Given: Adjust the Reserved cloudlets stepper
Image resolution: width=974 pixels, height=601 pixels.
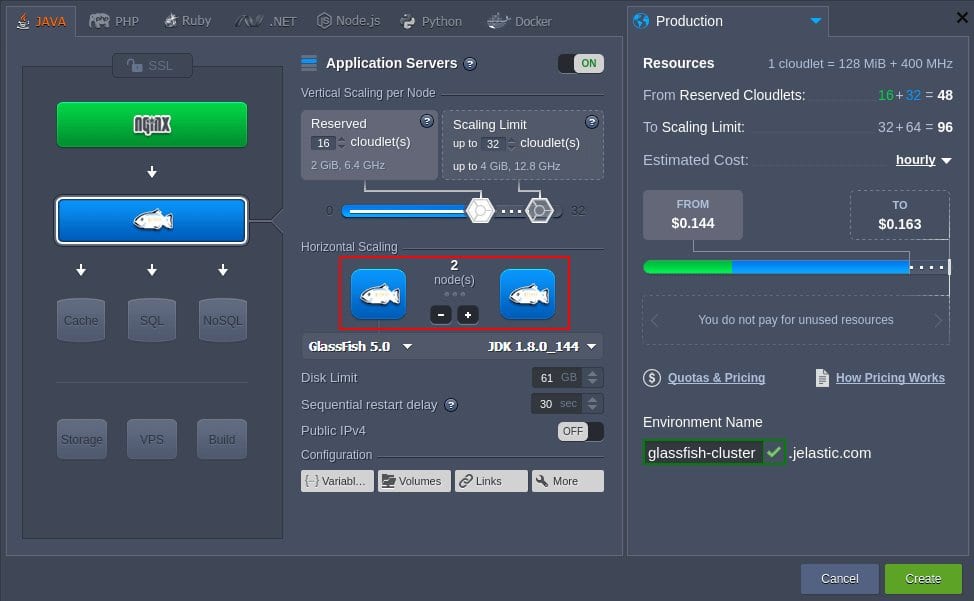Looking at the screenshot, I should [x=341, y=143].
